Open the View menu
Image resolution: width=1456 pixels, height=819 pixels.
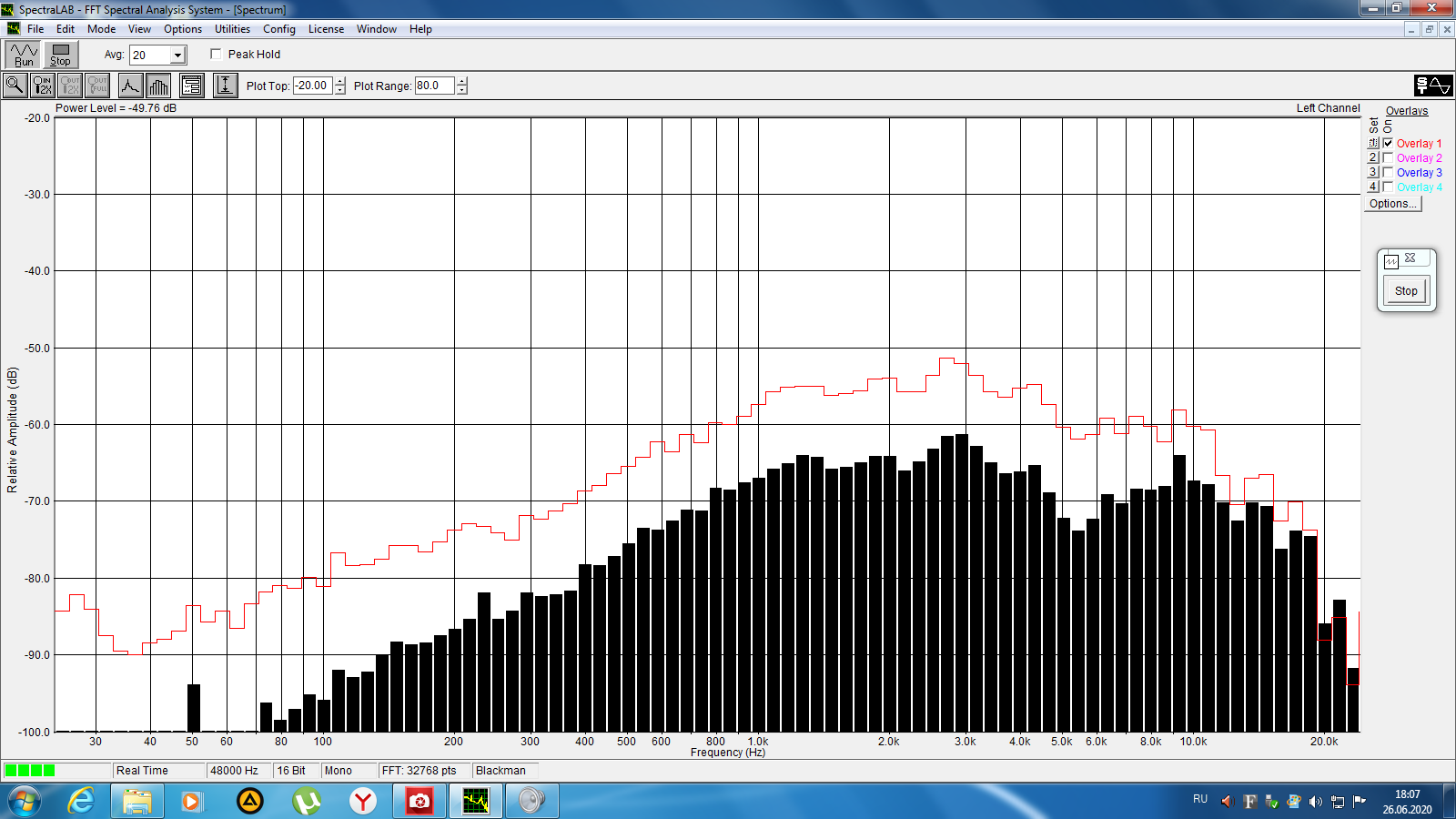[x=139, y=29]
